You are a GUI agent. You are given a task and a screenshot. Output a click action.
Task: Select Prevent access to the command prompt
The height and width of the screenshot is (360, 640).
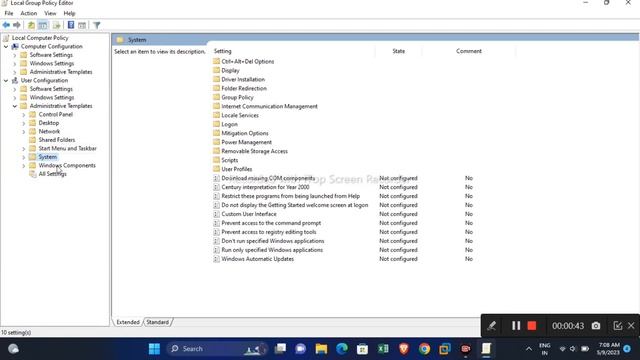(271, 223)
